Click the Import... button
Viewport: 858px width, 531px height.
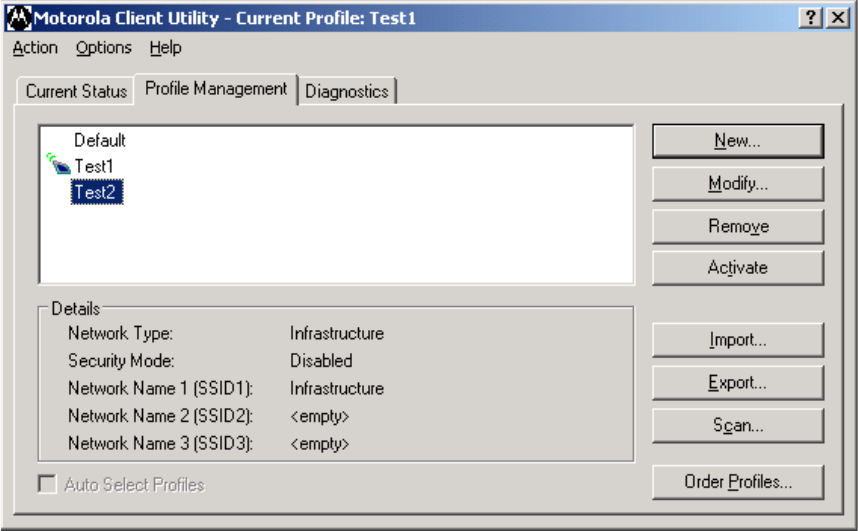(738, 340)
